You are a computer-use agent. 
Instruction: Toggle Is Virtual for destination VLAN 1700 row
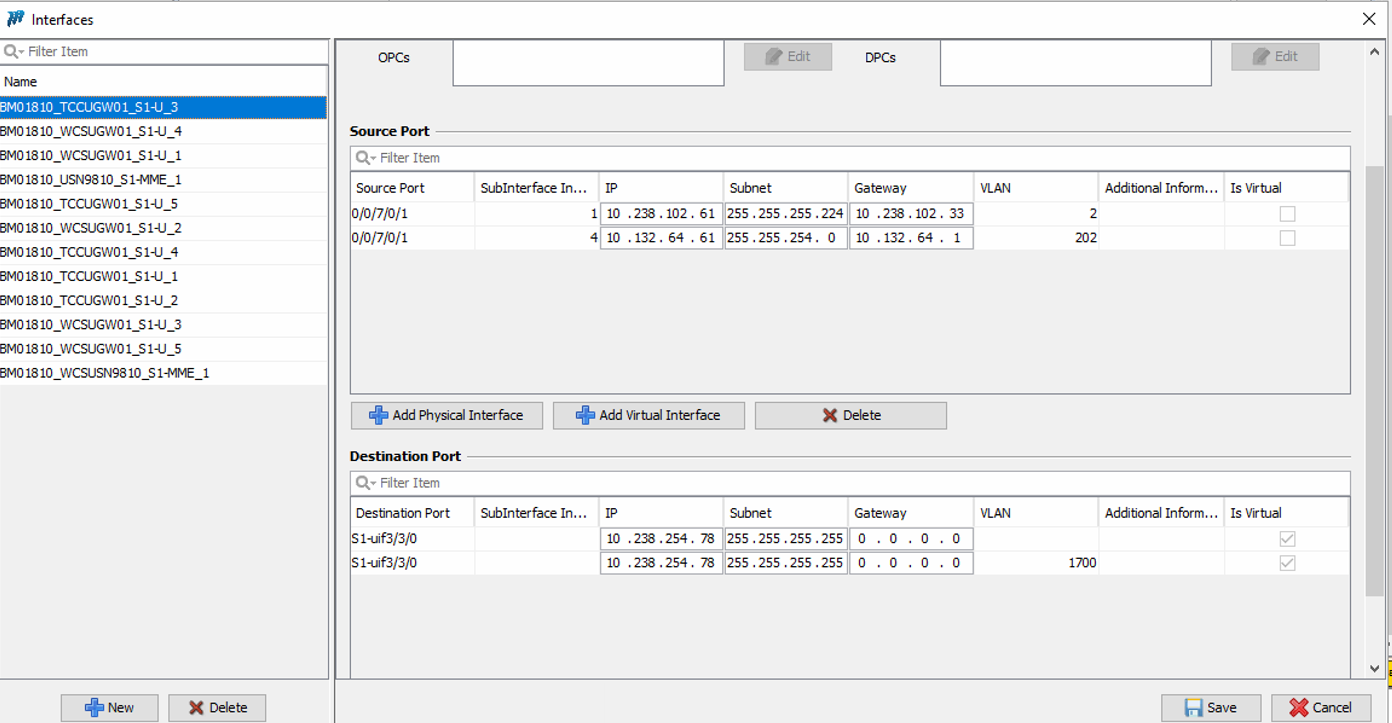tap(1287, 563)
